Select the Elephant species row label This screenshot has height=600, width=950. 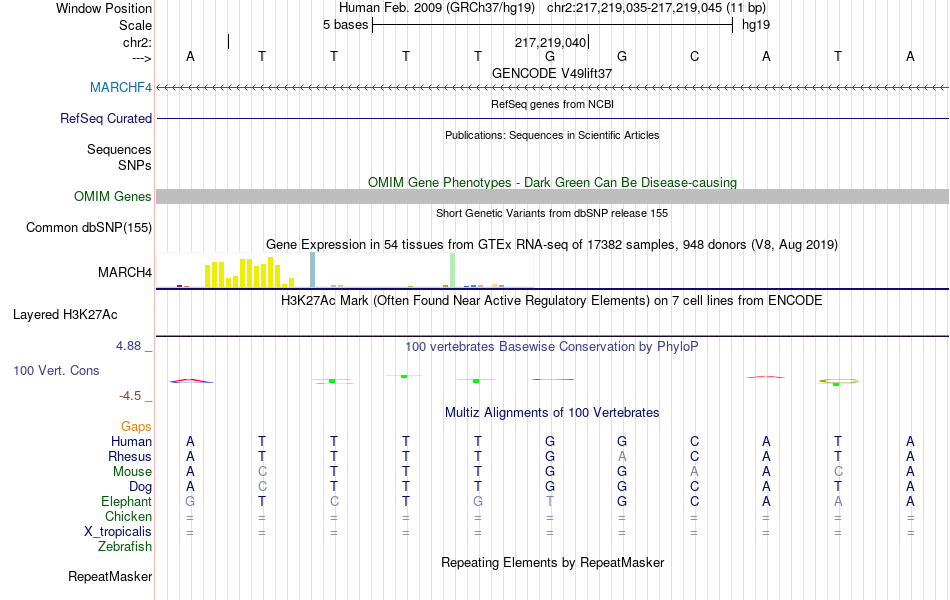click(x=126, y=501)
